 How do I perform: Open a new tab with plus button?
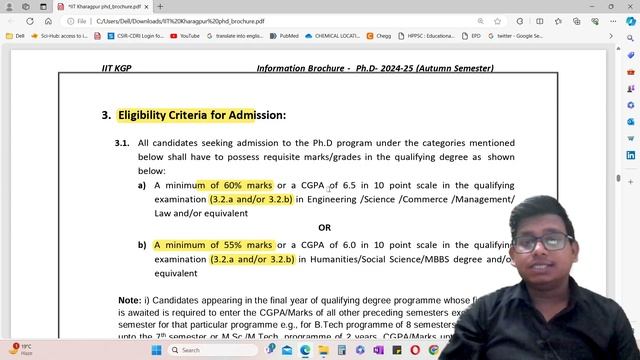pos(160,7)
